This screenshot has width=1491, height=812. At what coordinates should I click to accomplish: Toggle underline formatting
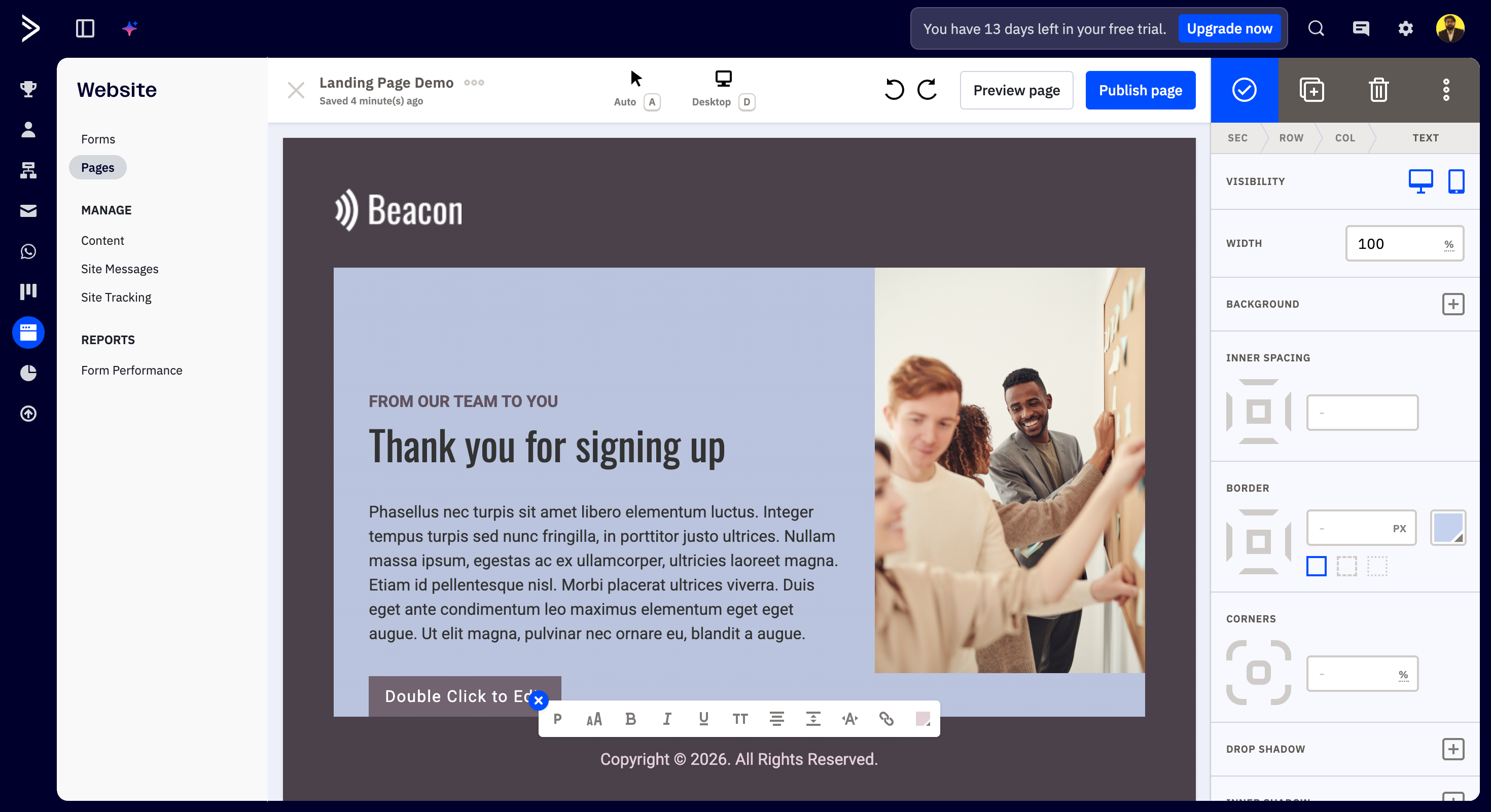pyautogui.click(x=703, y=719)
